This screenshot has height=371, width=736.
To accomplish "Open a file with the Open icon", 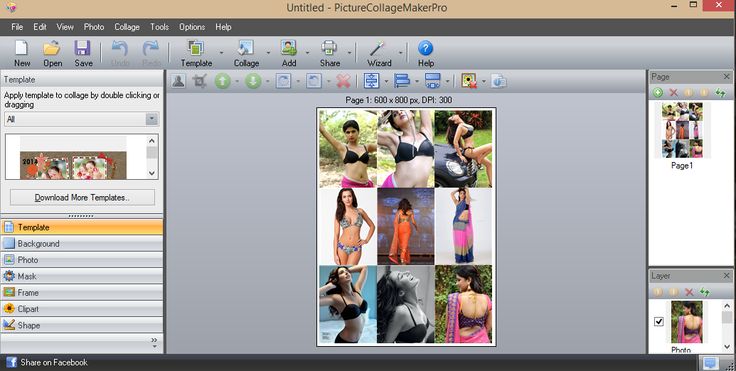I will 52,48.
